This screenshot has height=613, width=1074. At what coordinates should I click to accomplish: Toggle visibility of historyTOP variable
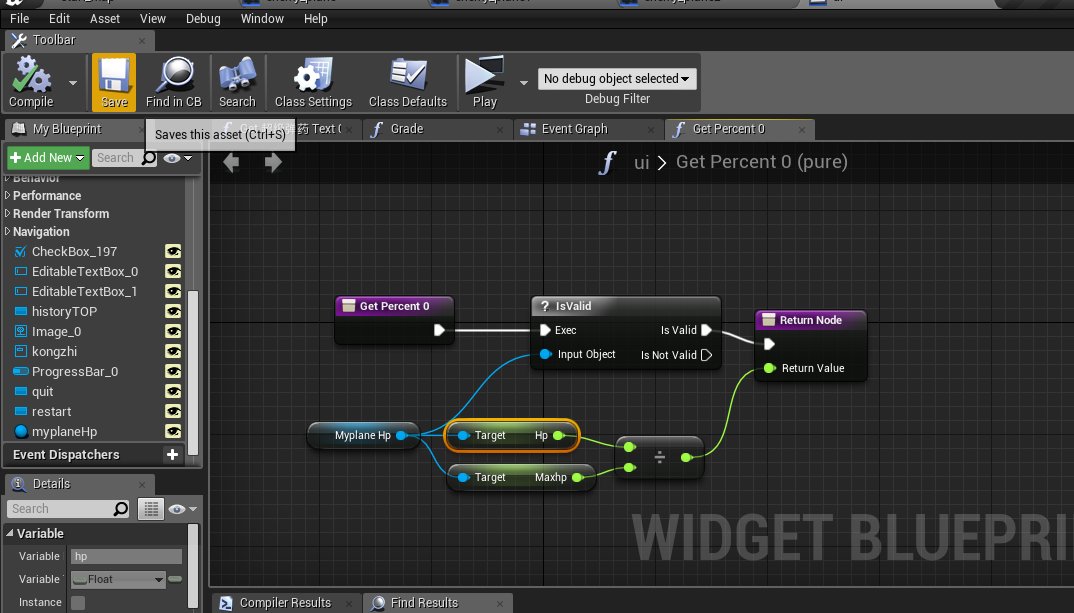(173, 311)
